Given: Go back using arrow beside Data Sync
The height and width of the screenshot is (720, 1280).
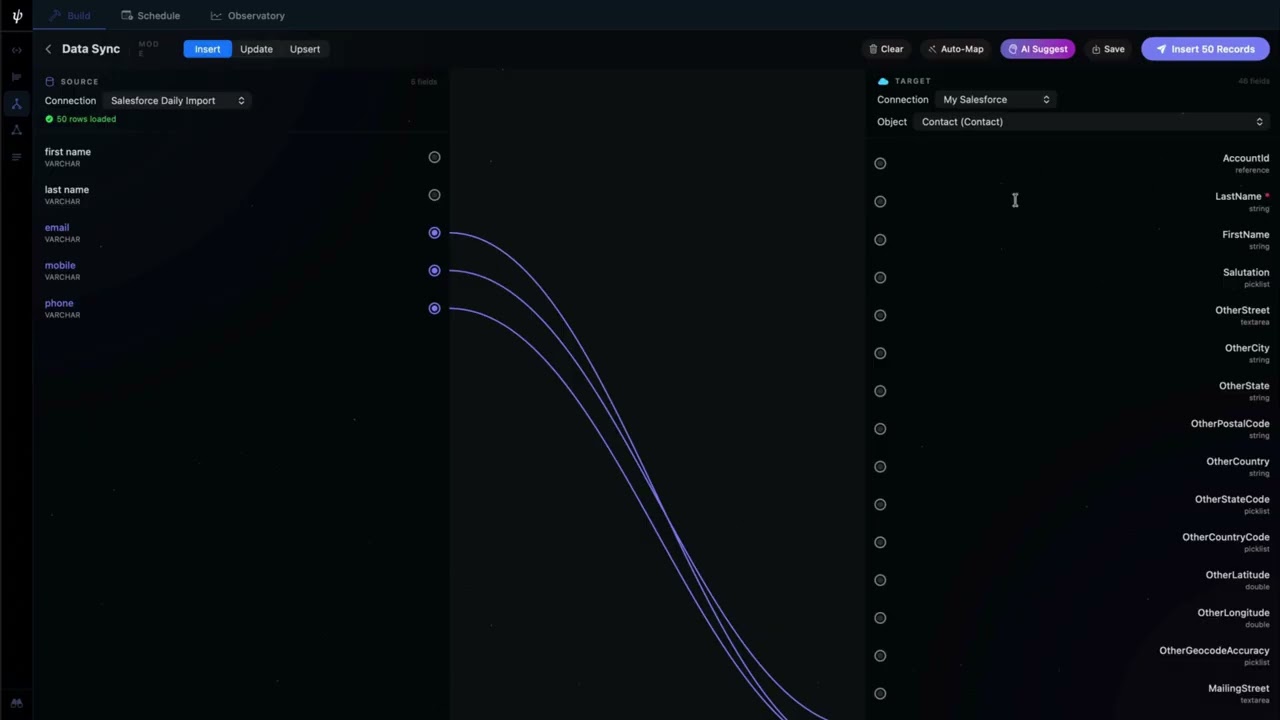Looking at the screenshot, I should tap(48, 49).
